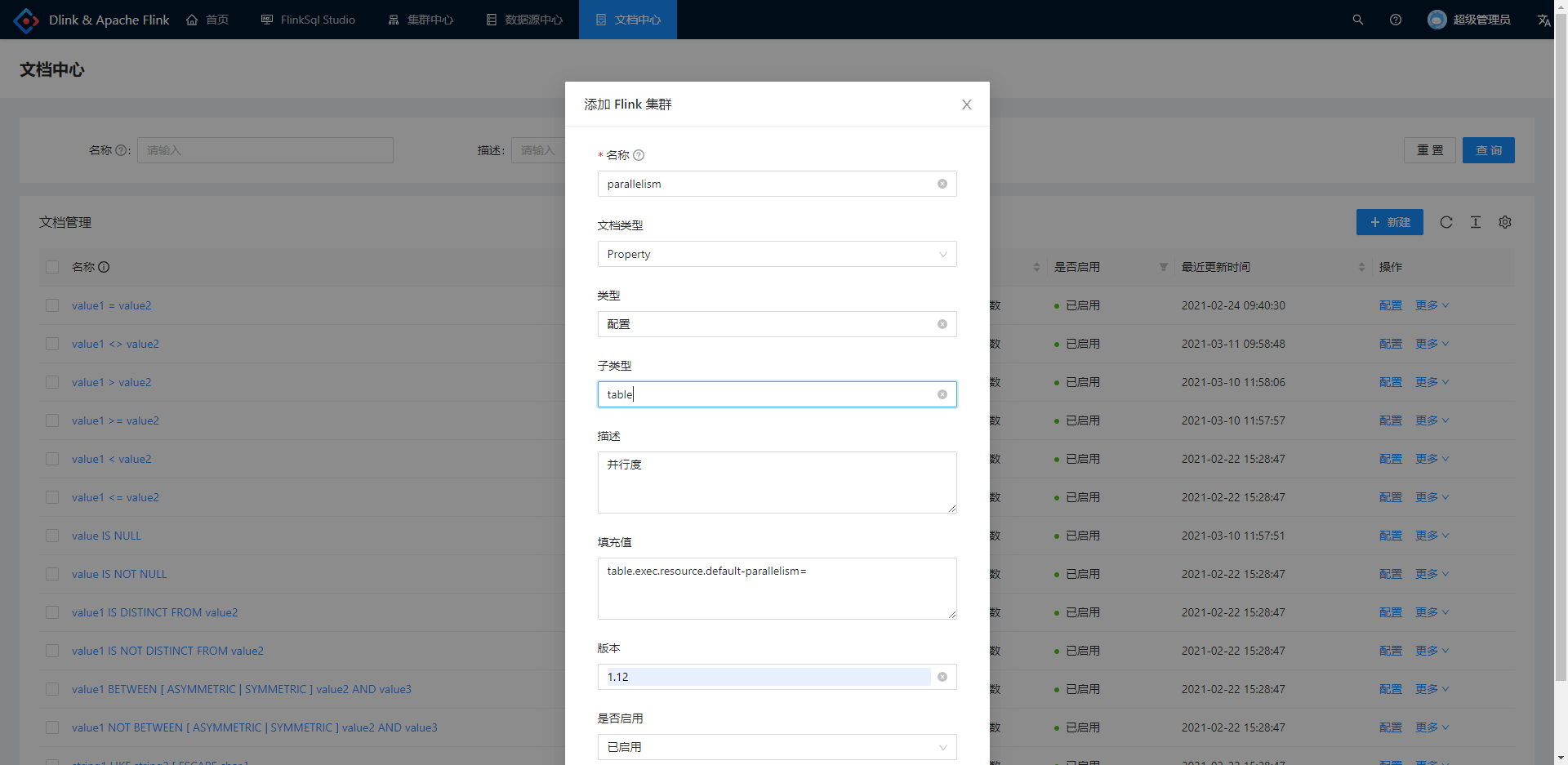Click the 名称 search input on page
The image size is (1568, 765).
[265, 150]
